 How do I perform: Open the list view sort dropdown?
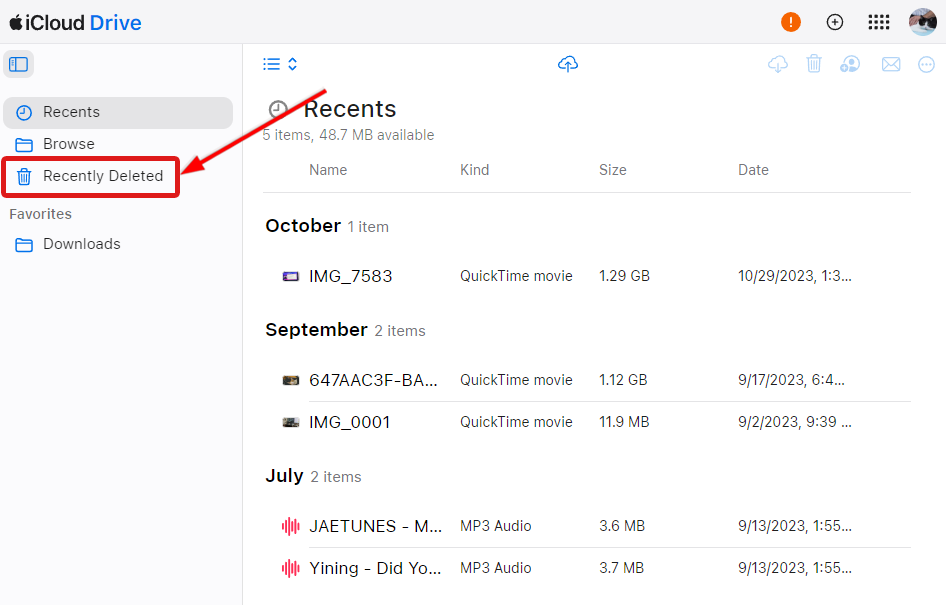click(280, 64)
